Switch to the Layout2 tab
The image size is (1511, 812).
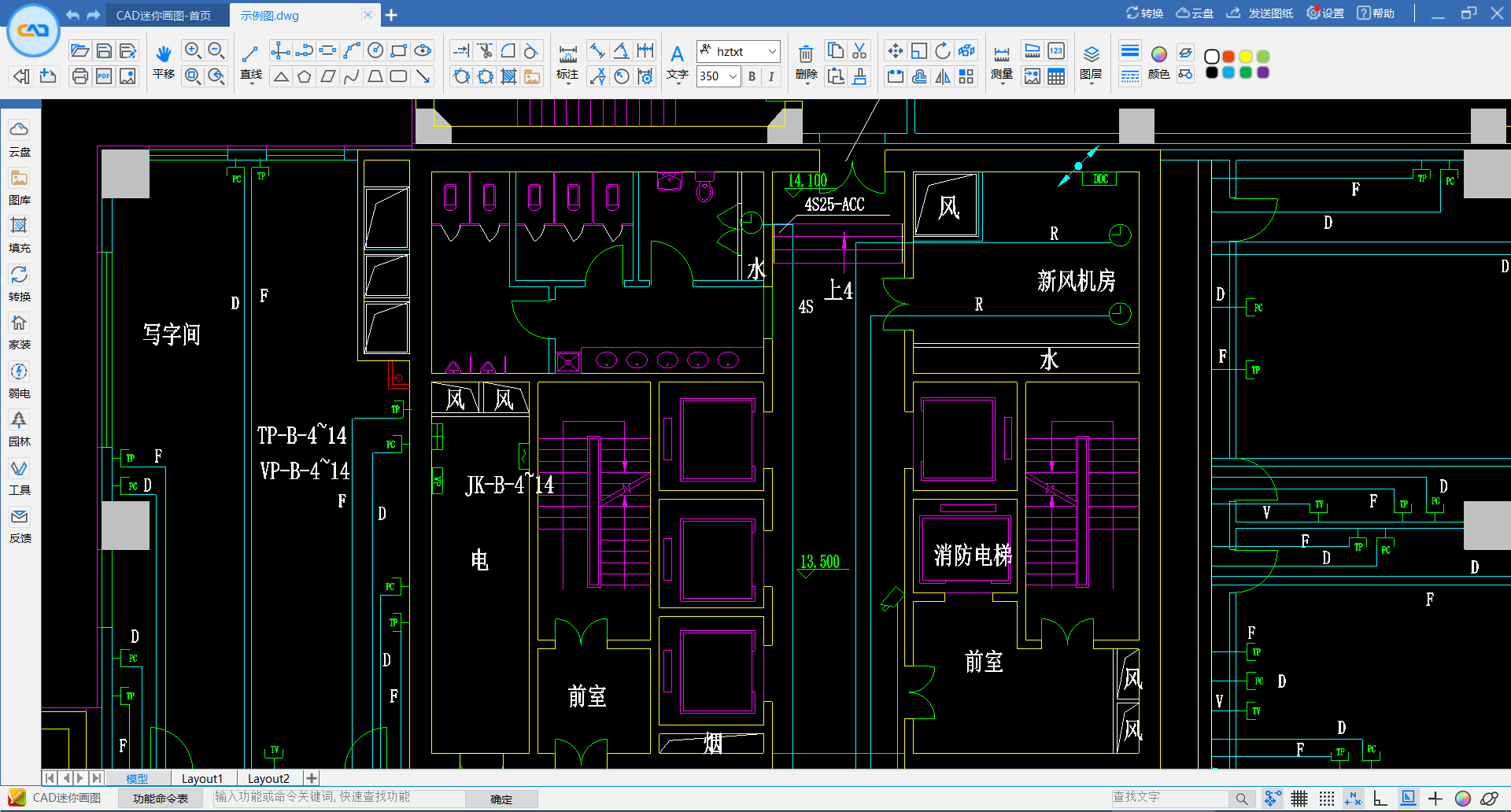pyautogui.click(x=268, y=778)
